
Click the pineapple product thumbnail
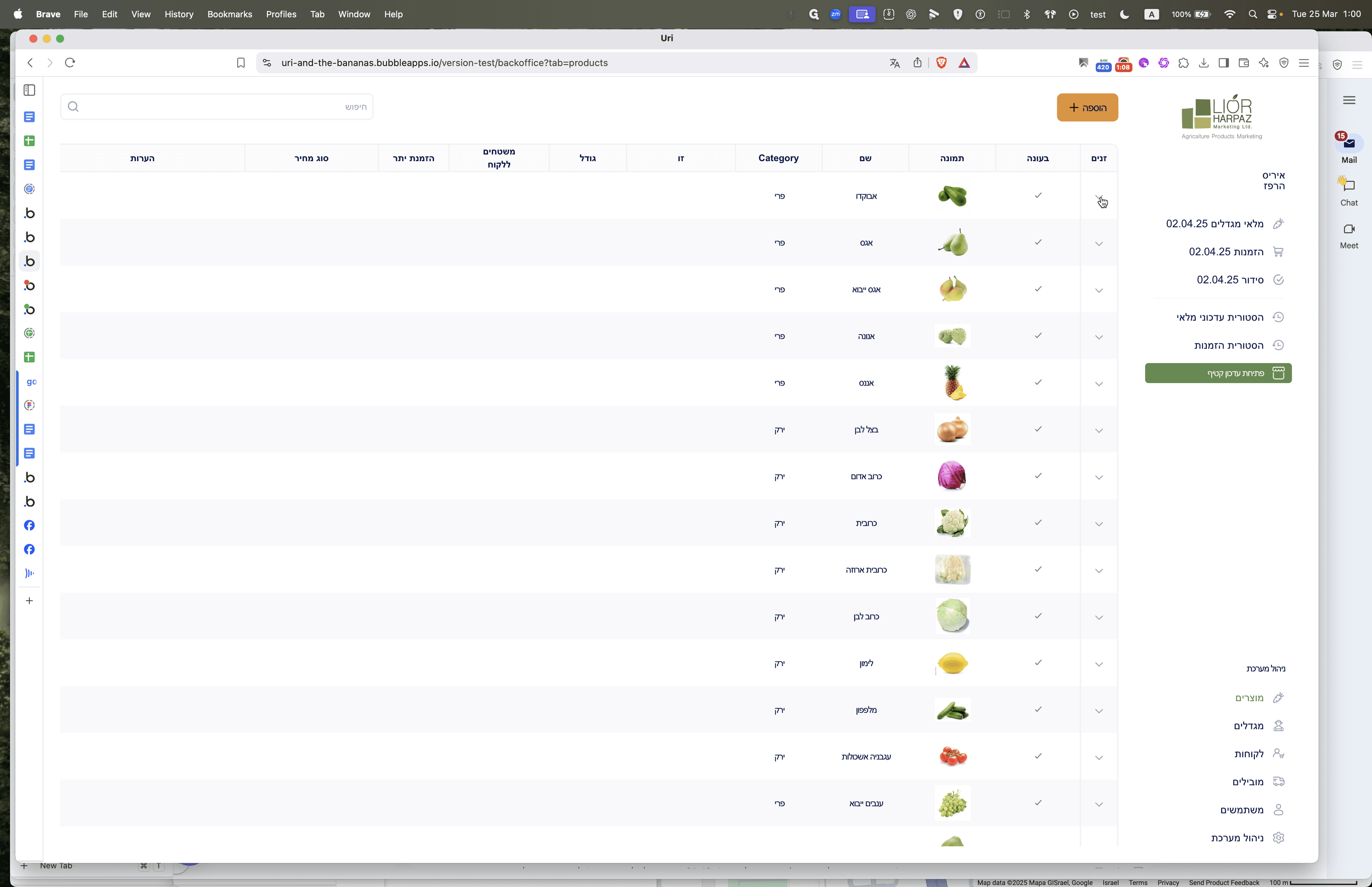(x=953, y=382)
